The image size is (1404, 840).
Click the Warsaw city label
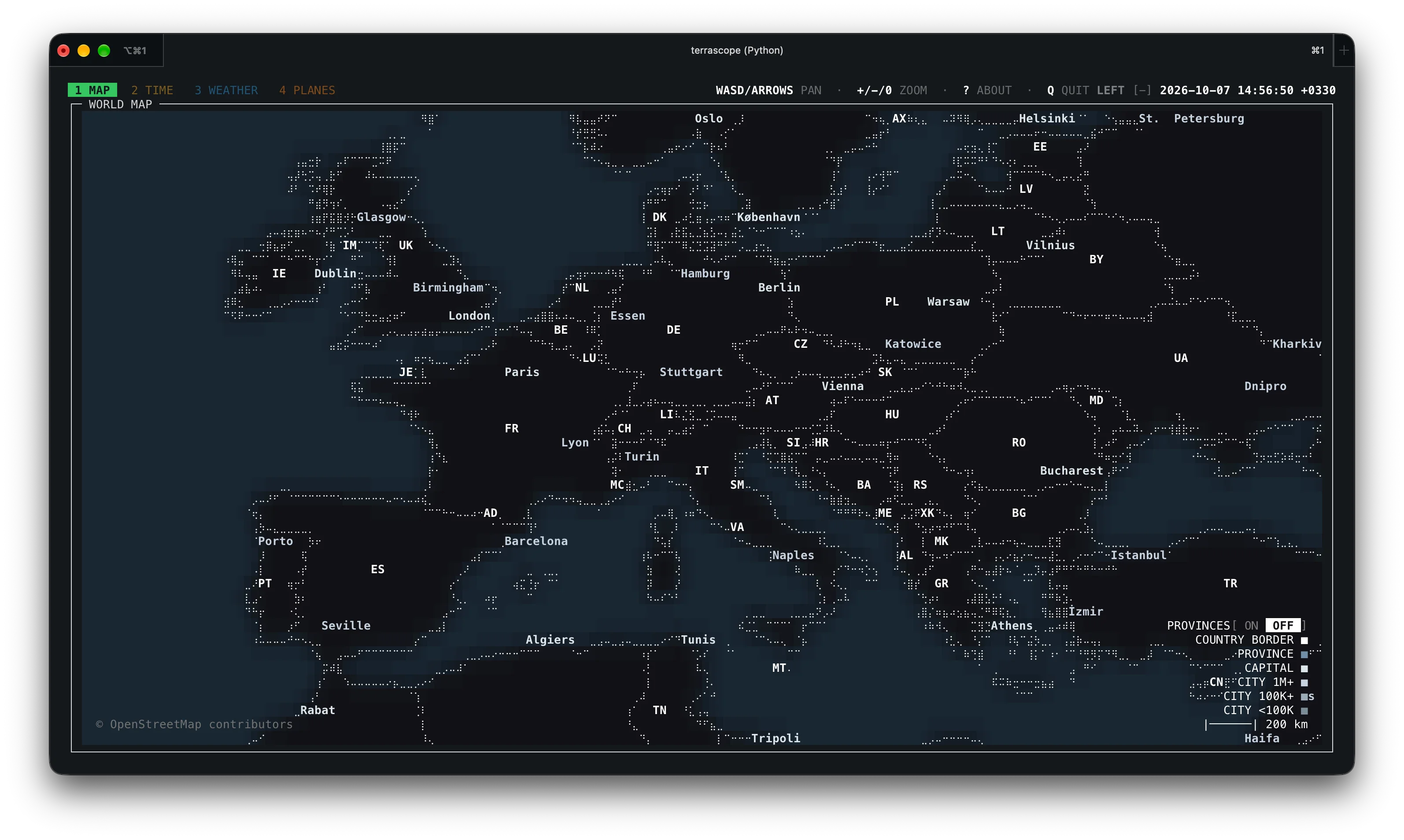point(948,302)
